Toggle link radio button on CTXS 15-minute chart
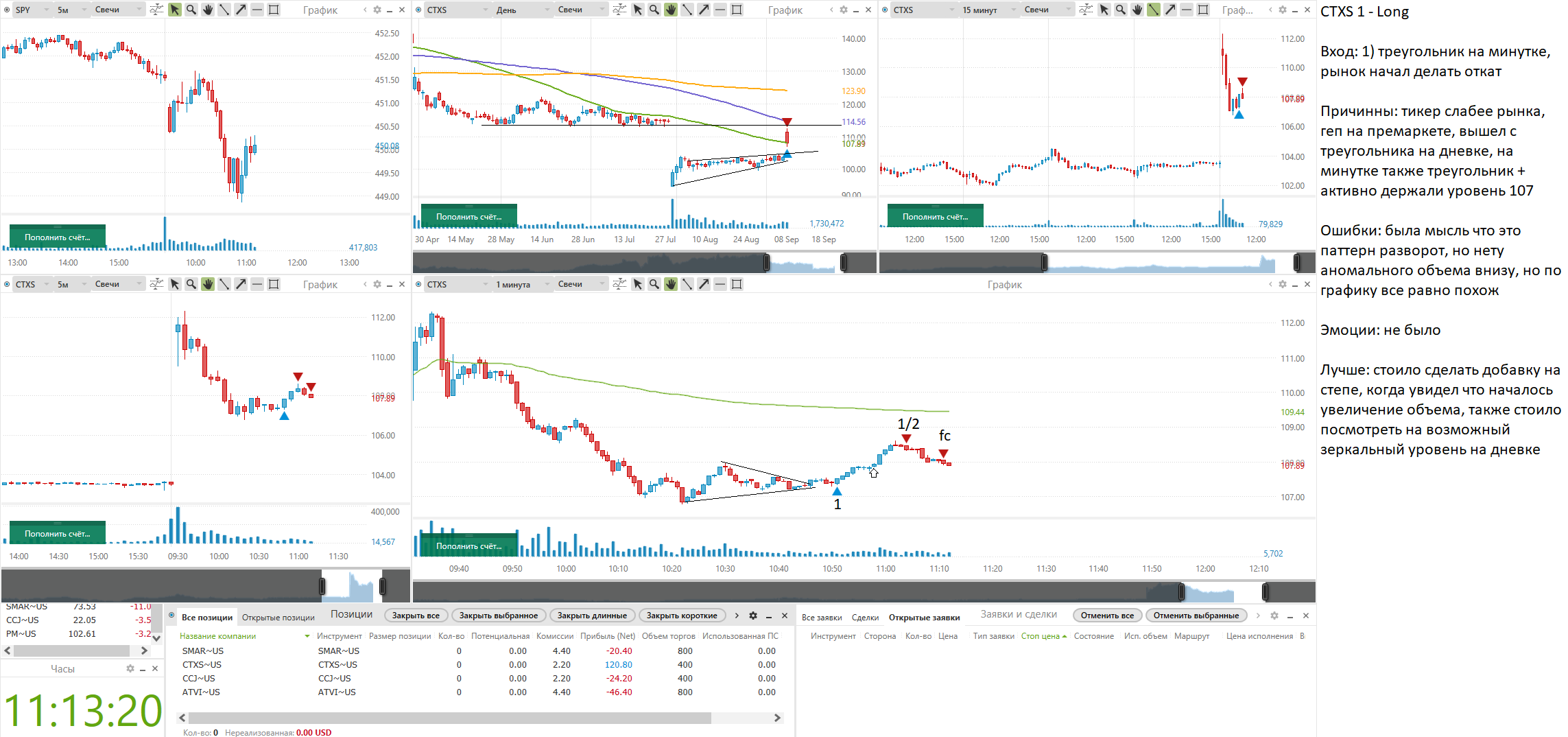 click(x=885, y=10)
